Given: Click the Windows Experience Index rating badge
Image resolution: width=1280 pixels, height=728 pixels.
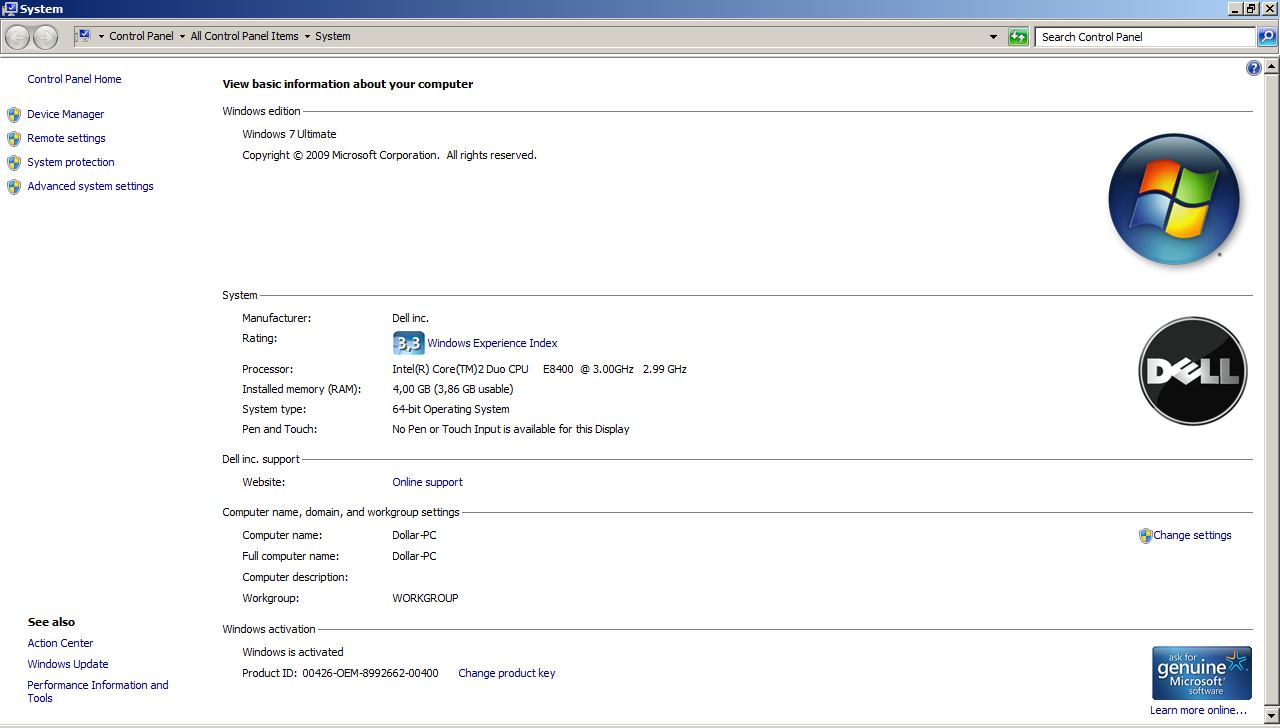Looking at the screenshot, I should coord(408,343).
